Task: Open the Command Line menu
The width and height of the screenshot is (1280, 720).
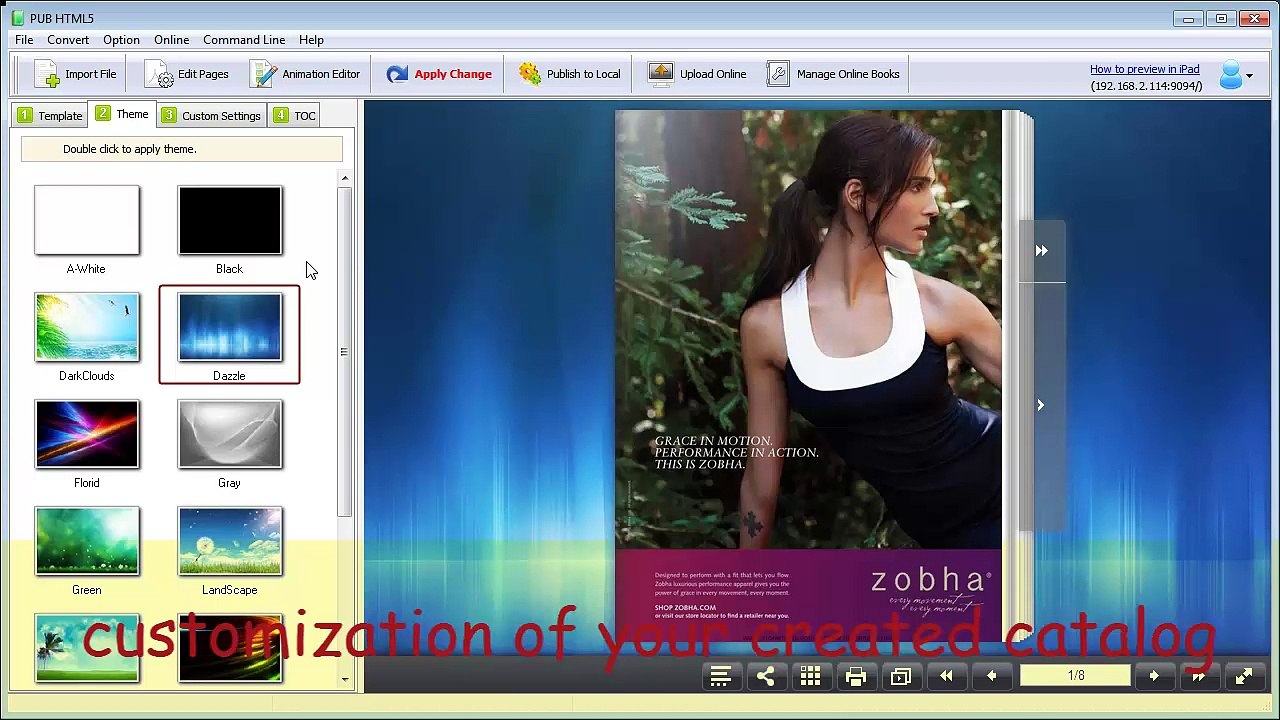Action: pyautogui.click(x=244, y=40)
